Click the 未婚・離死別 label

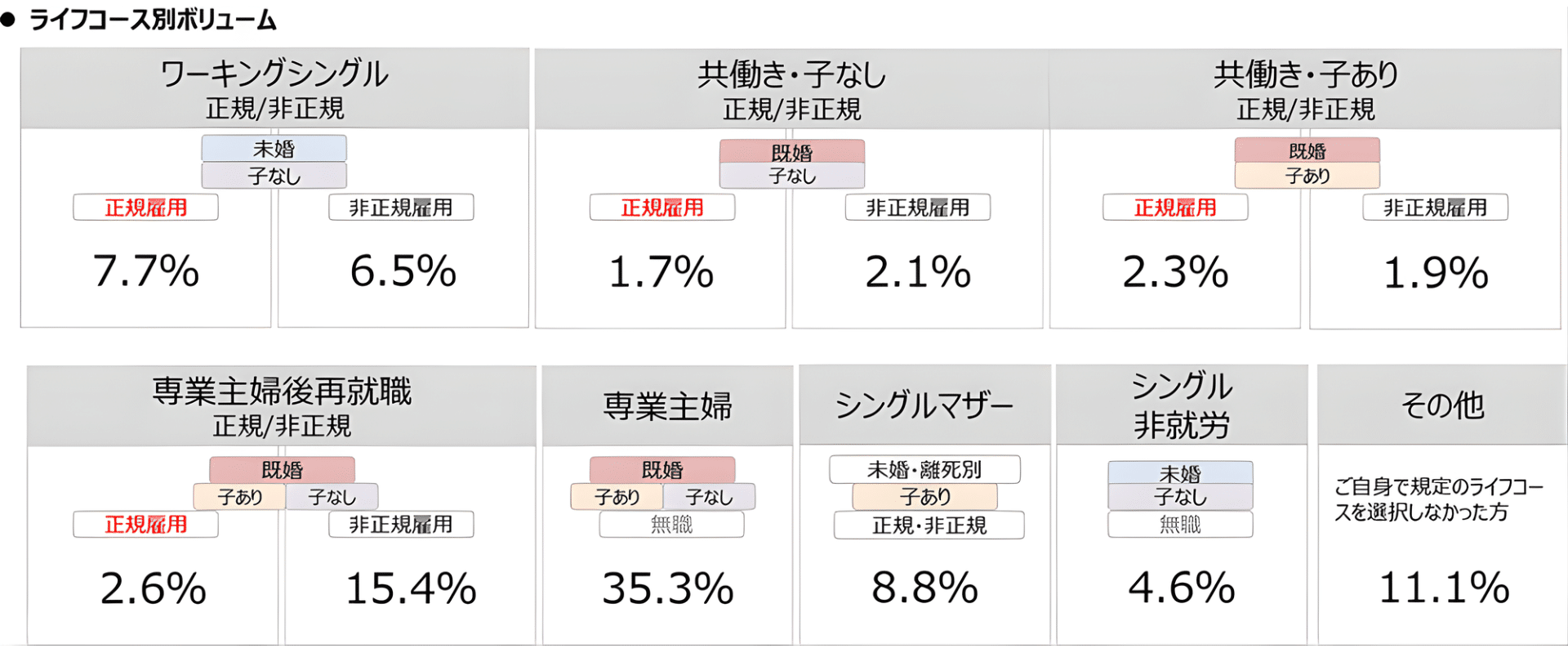point(924,470)
